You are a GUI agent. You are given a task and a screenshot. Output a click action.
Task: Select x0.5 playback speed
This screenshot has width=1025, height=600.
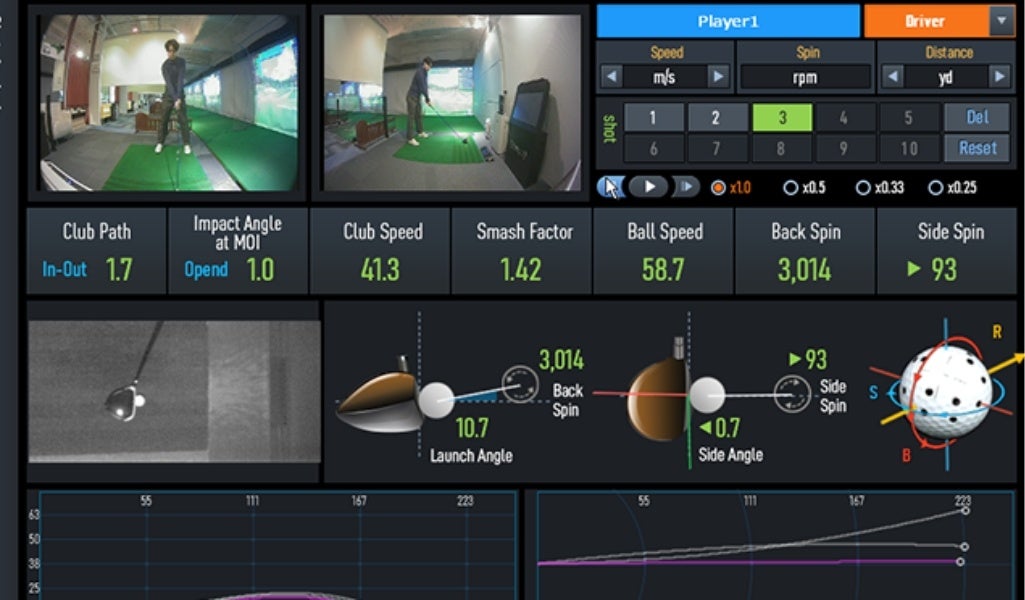coord(805,188)
